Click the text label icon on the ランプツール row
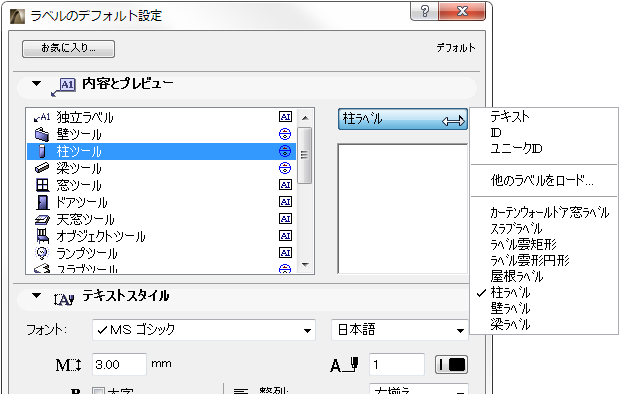626x394 pixels. (x=285, y=253)
